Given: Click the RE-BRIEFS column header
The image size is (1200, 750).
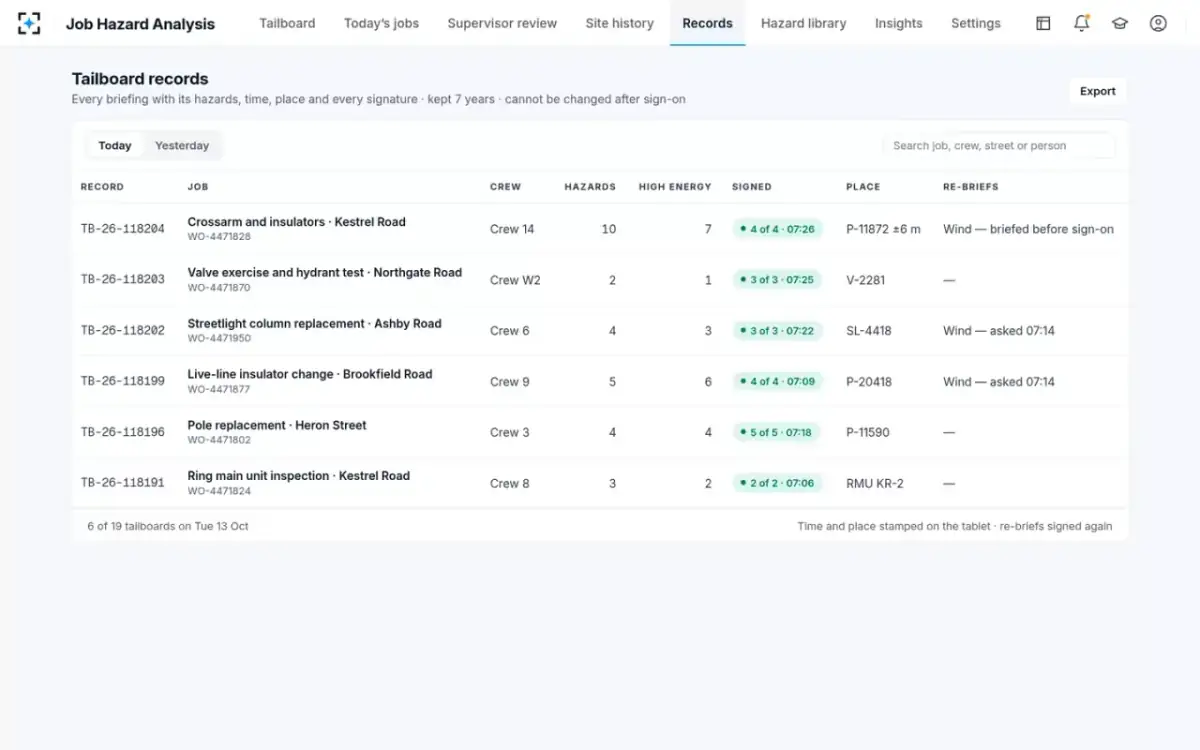Looking at the screenshot, I should (970, 187).
